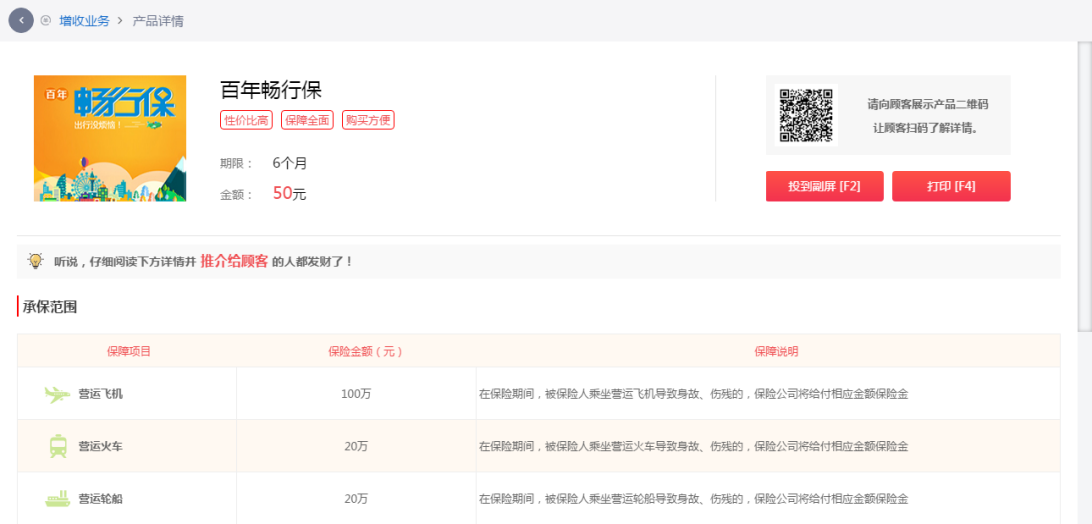Select the 购买方便 tag
Screen dimensions: 1092x524
368,120
